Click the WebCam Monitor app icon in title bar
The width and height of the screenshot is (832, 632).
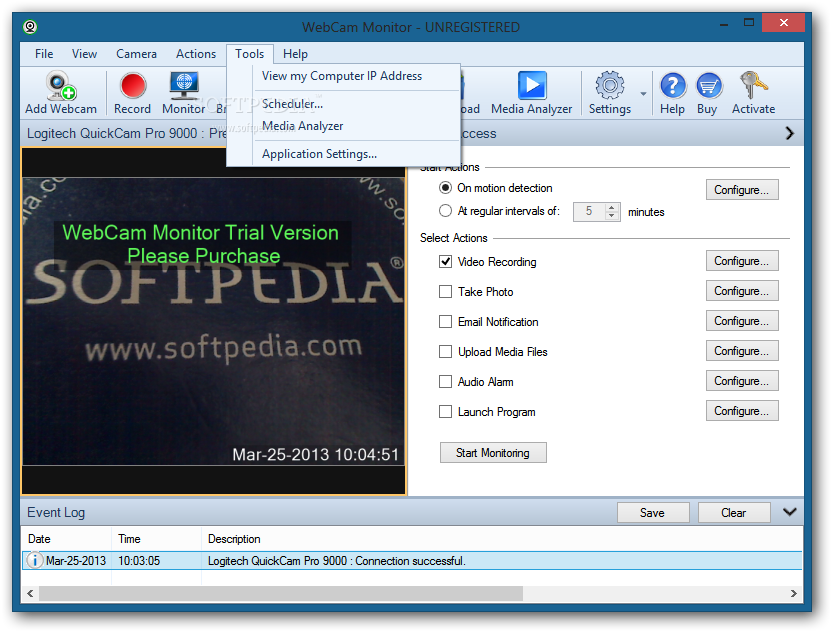pos(30,27)
